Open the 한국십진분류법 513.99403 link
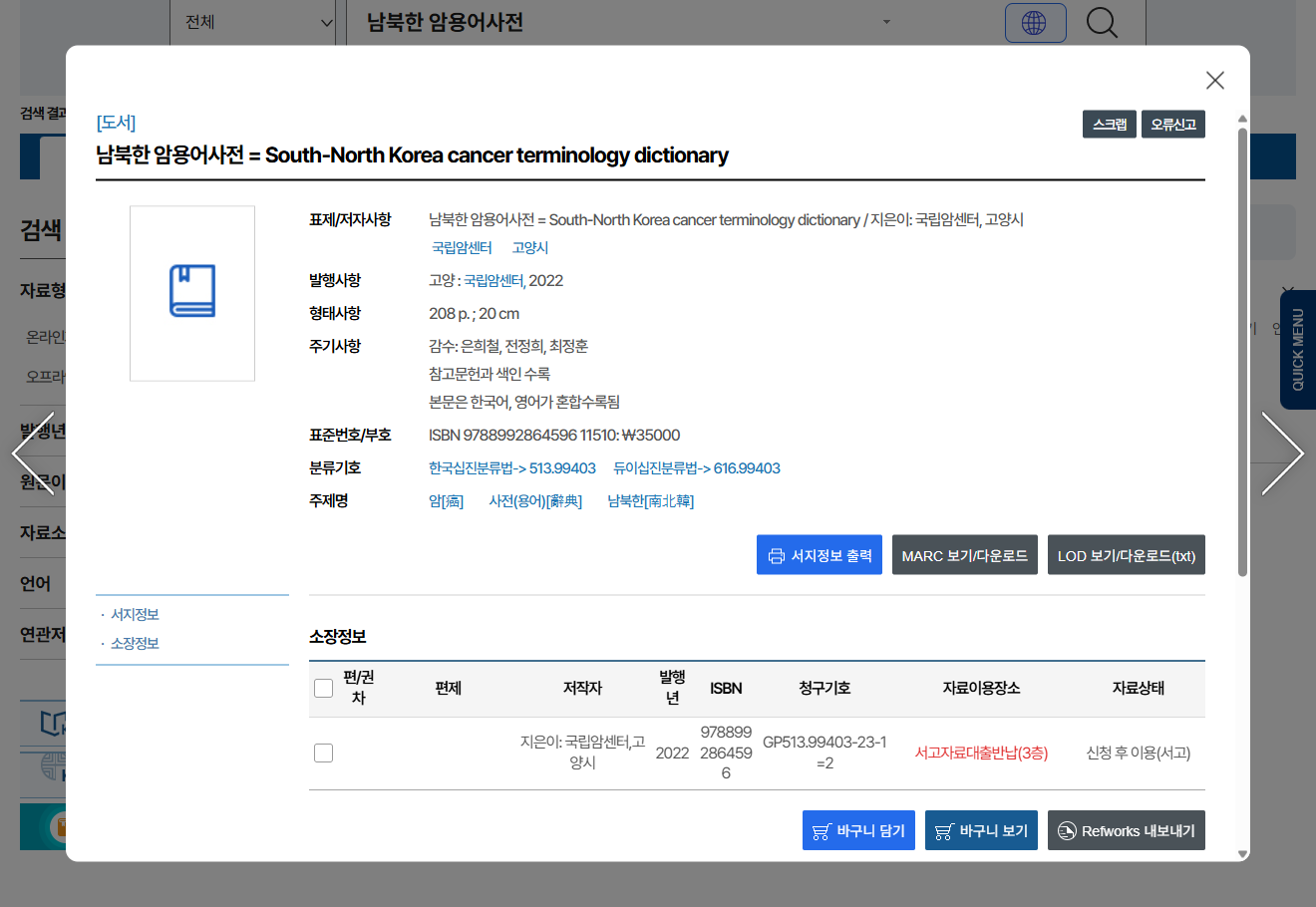 tap(511, 468)
